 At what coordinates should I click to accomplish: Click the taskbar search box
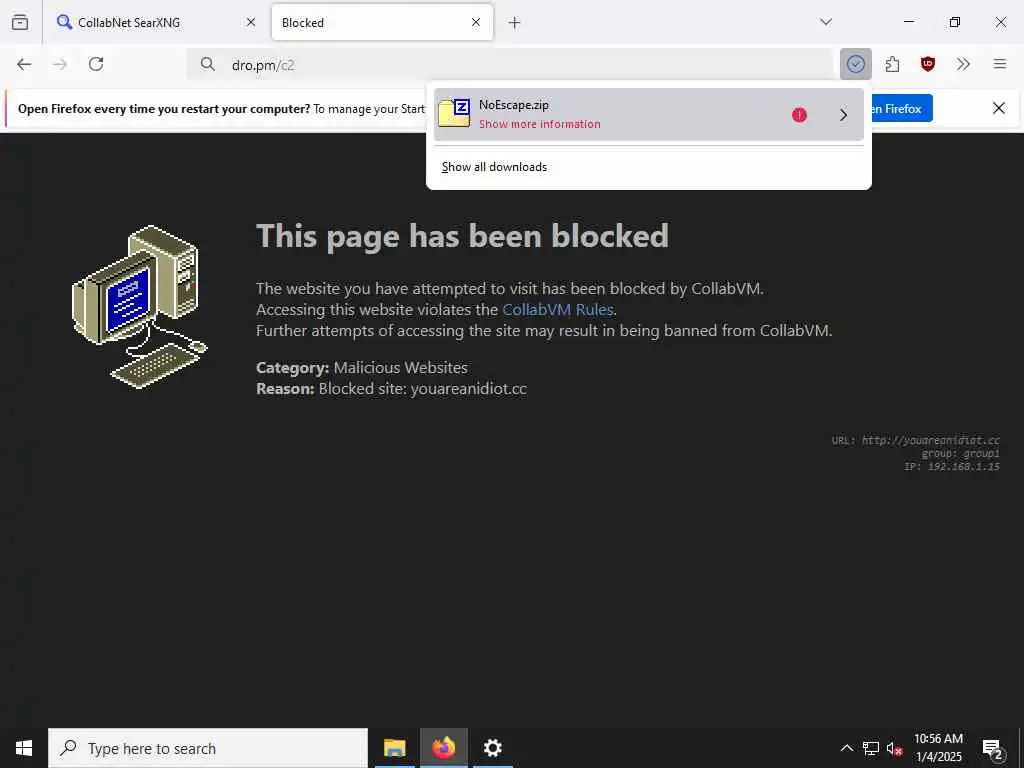pyautogui.click(x=208, y=748)
